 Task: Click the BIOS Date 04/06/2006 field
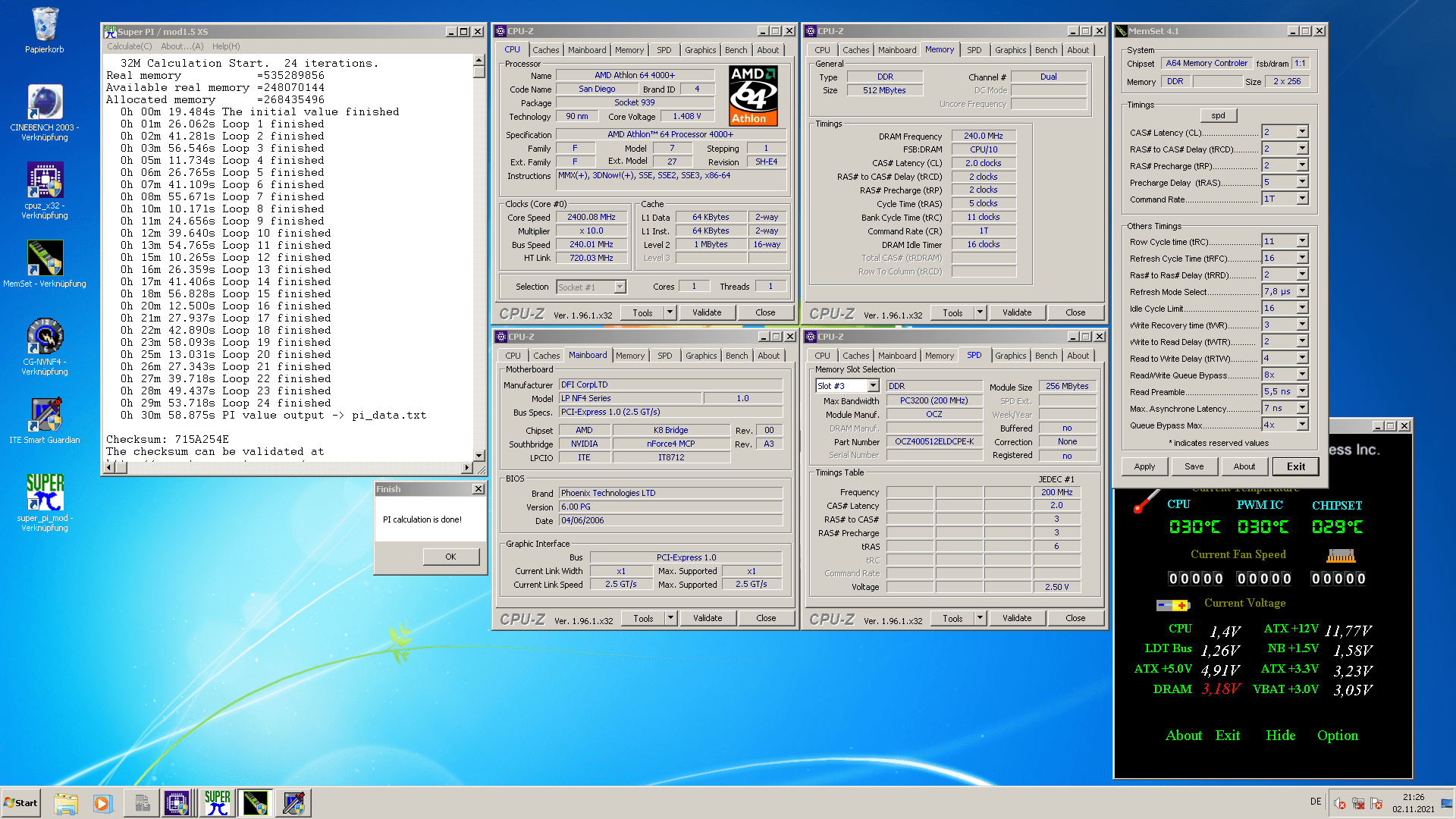coord(670,520)
